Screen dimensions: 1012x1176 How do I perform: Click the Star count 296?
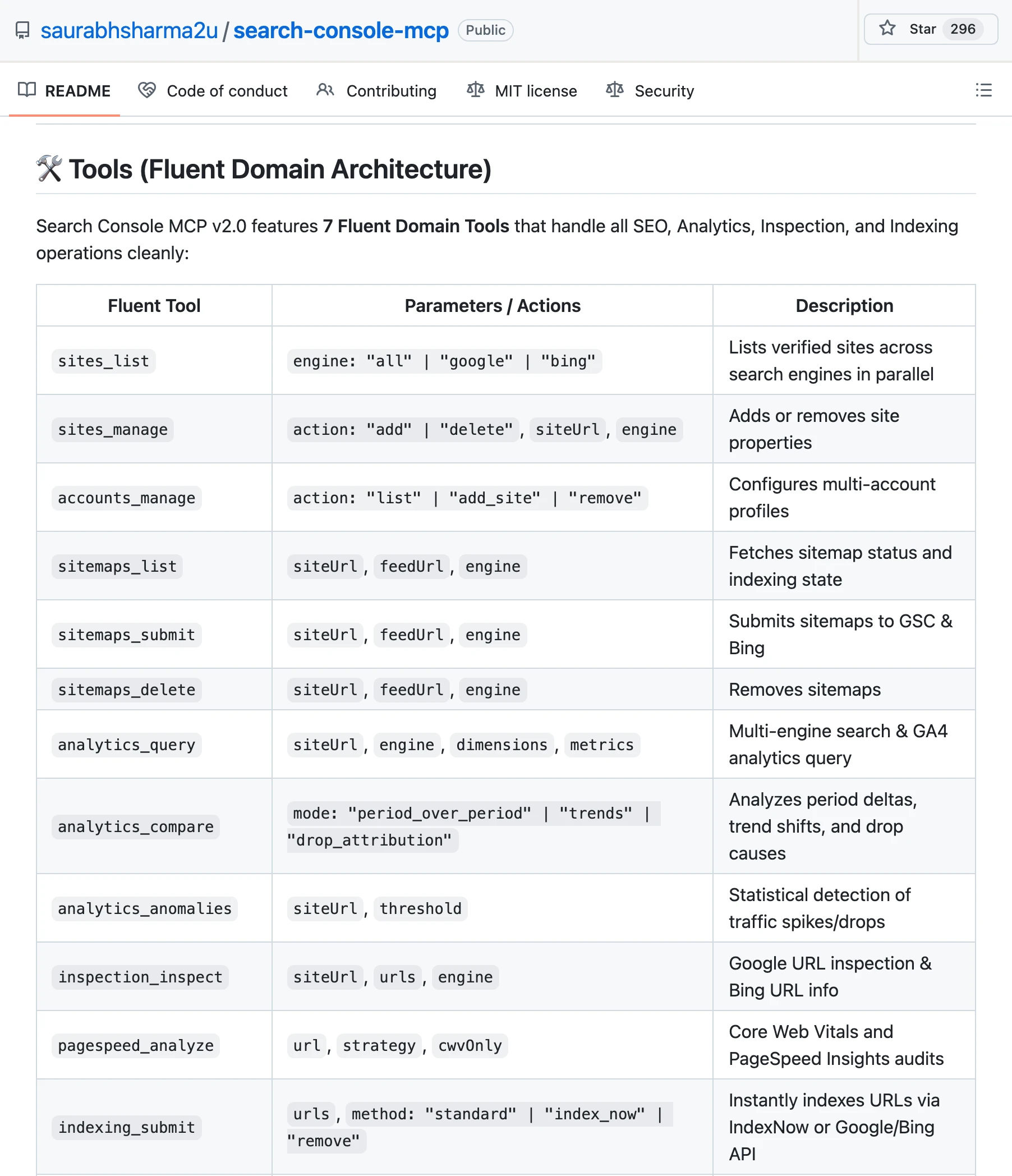[x=963, y=29]
